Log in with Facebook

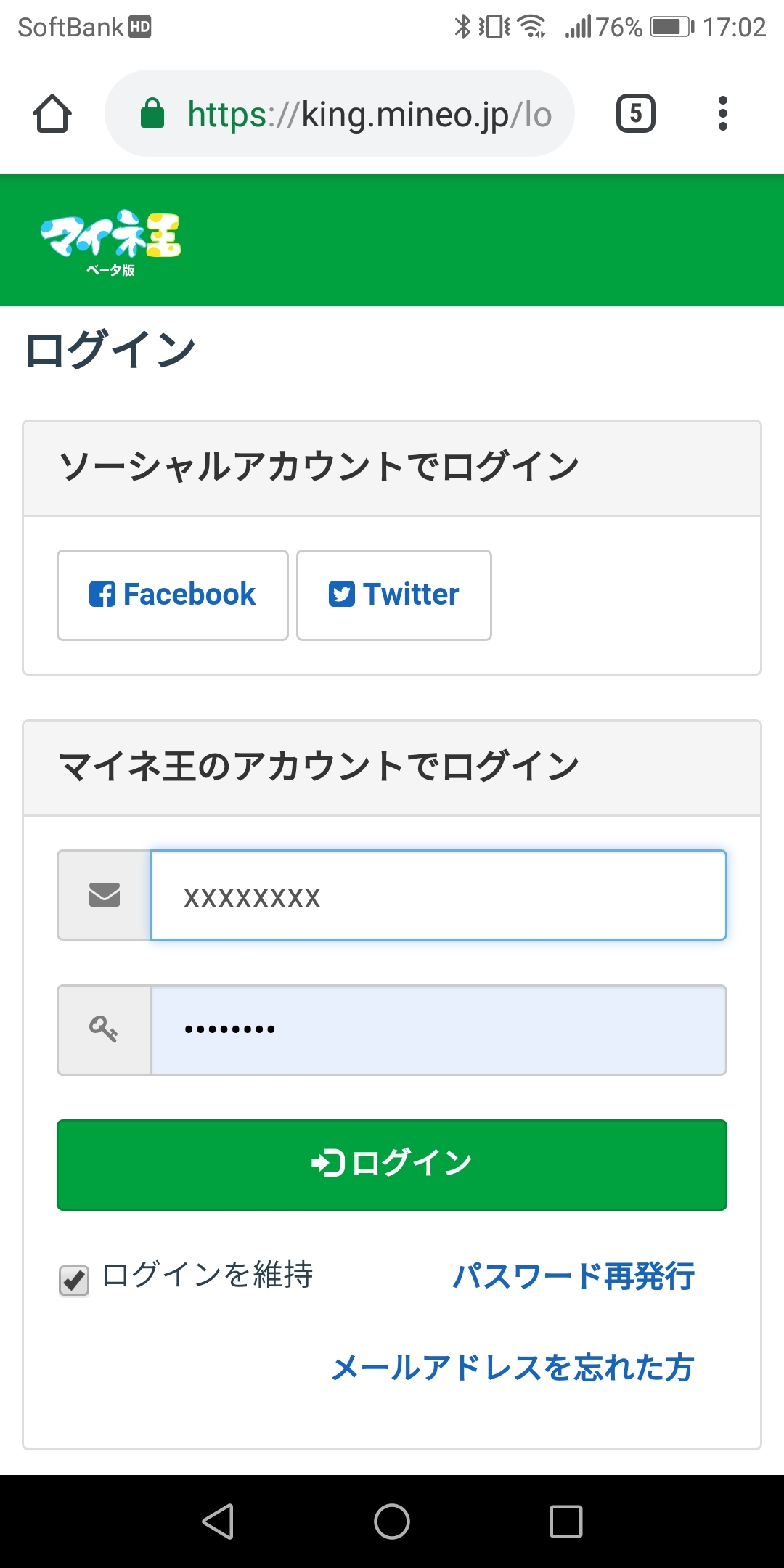173,595
